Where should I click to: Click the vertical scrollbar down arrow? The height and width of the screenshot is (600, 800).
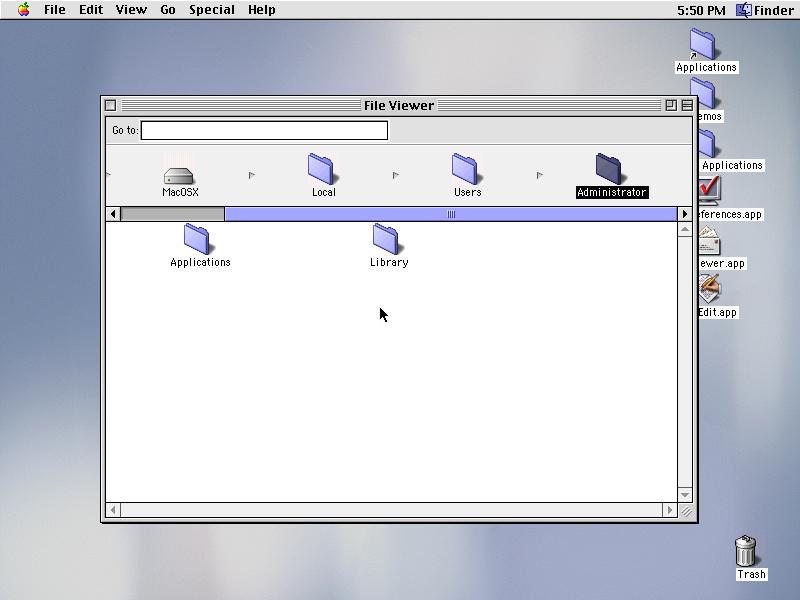click(685, 494)
